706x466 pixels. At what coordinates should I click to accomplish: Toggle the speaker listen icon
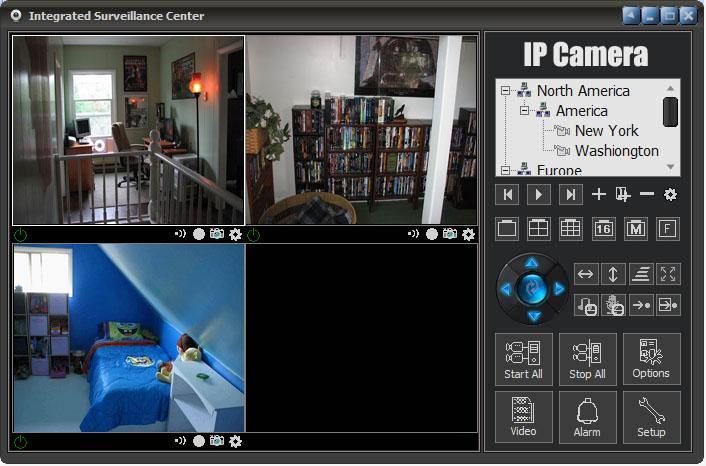pyautogui.click(x=587, y=305)
